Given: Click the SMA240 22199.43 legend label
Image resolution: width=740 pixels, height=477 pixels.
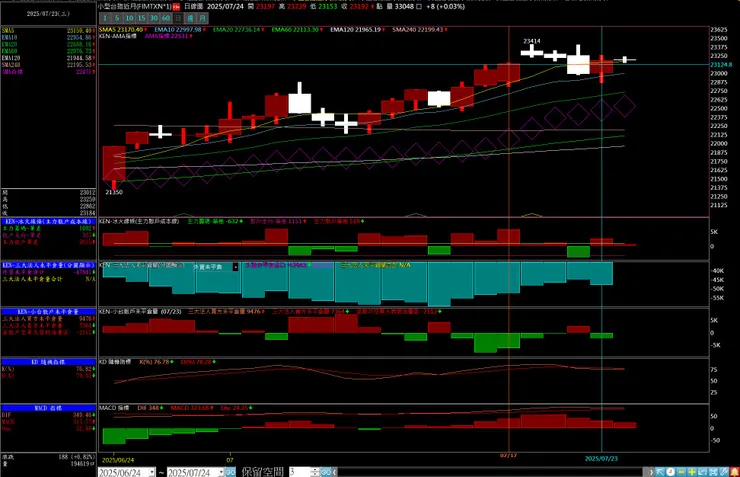Looking at the screenshot, I should pos(418,30).
